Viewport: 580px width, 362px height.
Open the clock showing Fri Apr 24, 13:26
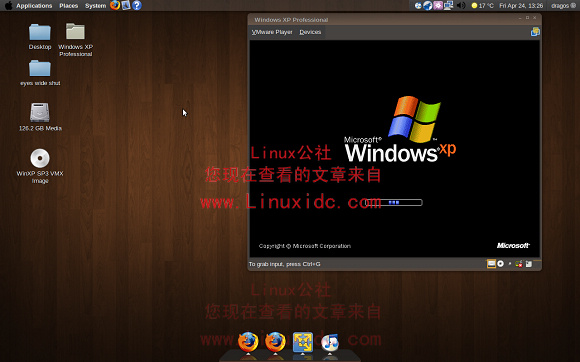(x=521, y=6)
